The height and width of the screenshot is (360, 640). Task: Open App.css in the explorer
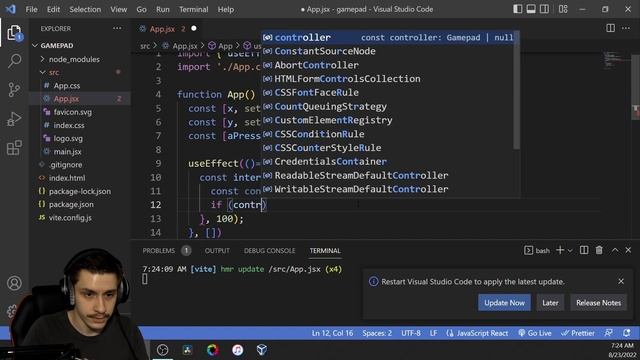pos(67,86)
